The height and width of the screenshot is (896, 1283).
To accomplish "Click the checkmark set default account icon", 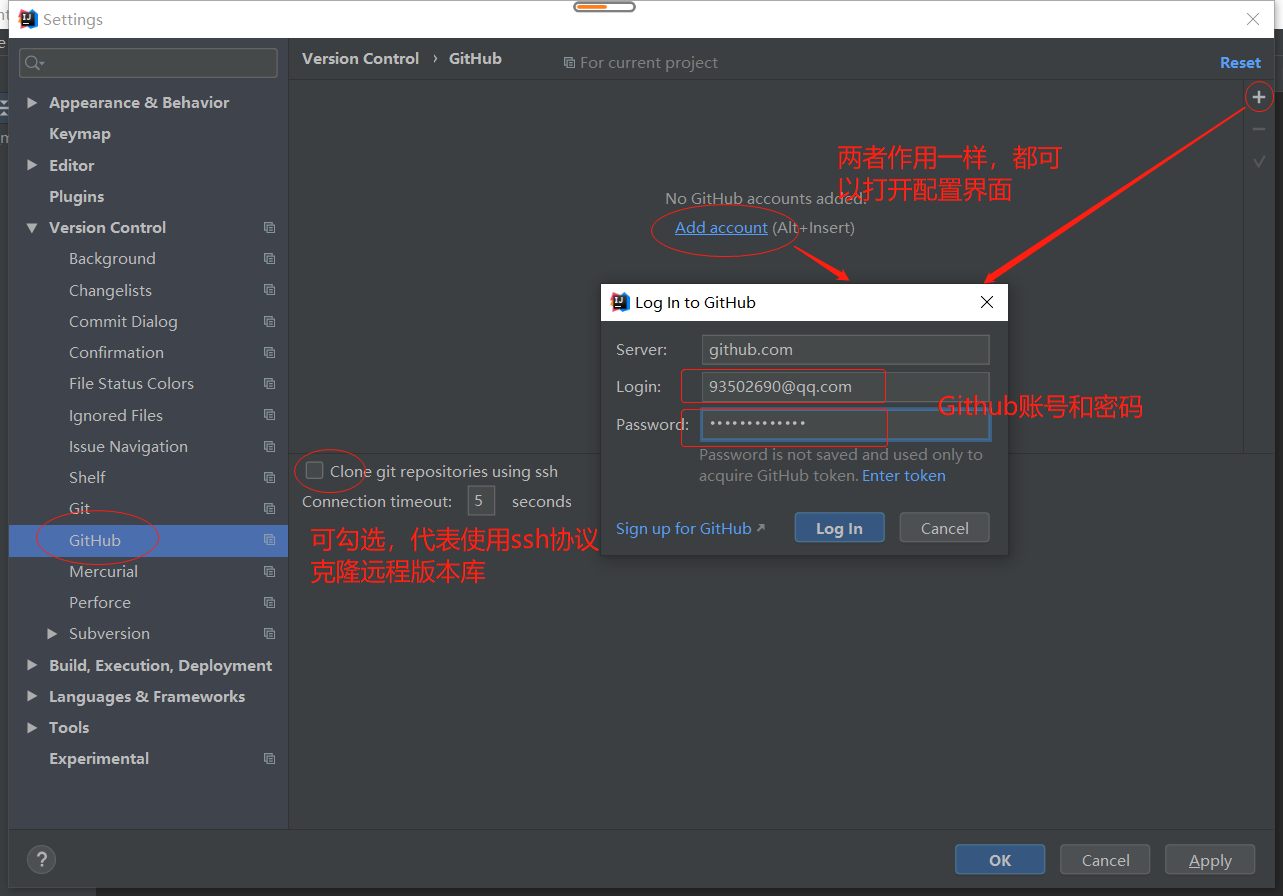I will tap(1259, 161).
